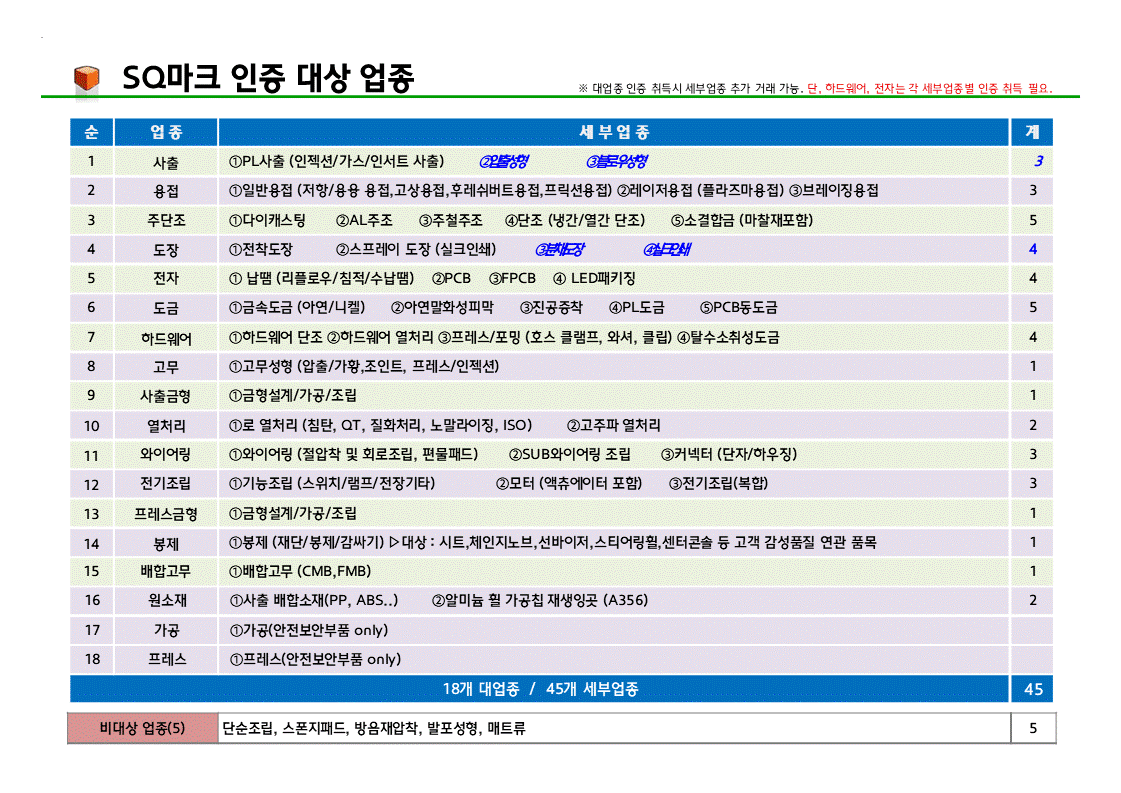
Task: Click '②AL주조' text
Action: 364,220
